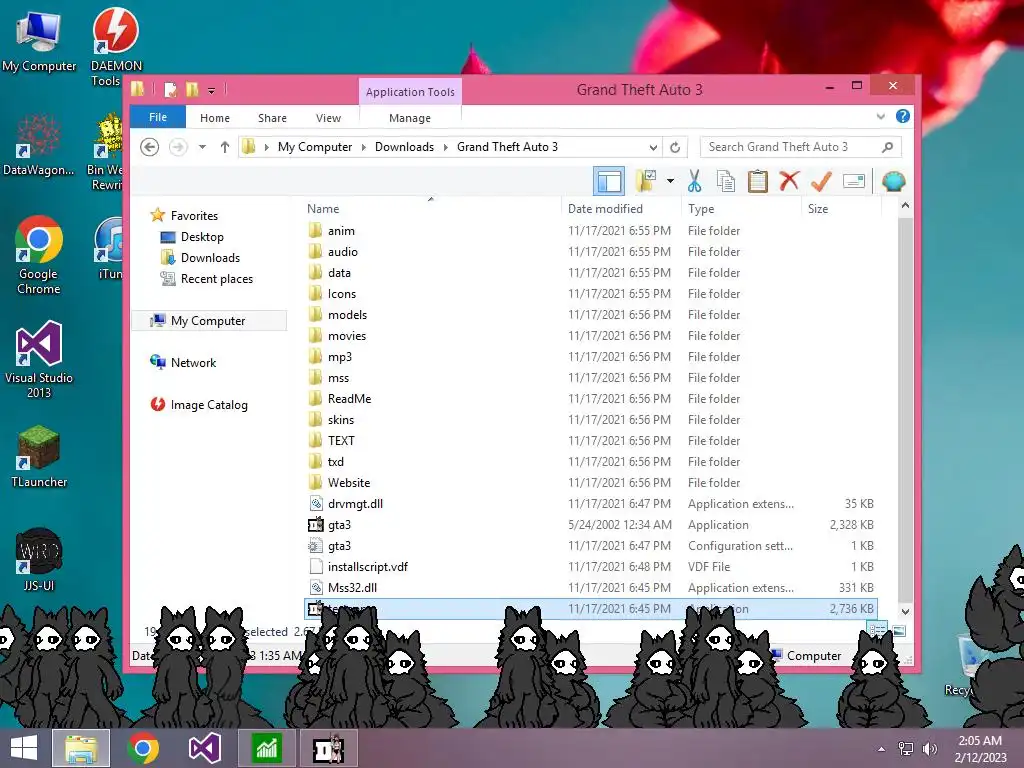The image size is (1024, 768).
Task: Select Favorites in the navigation pane
Action: click(185, 216)
